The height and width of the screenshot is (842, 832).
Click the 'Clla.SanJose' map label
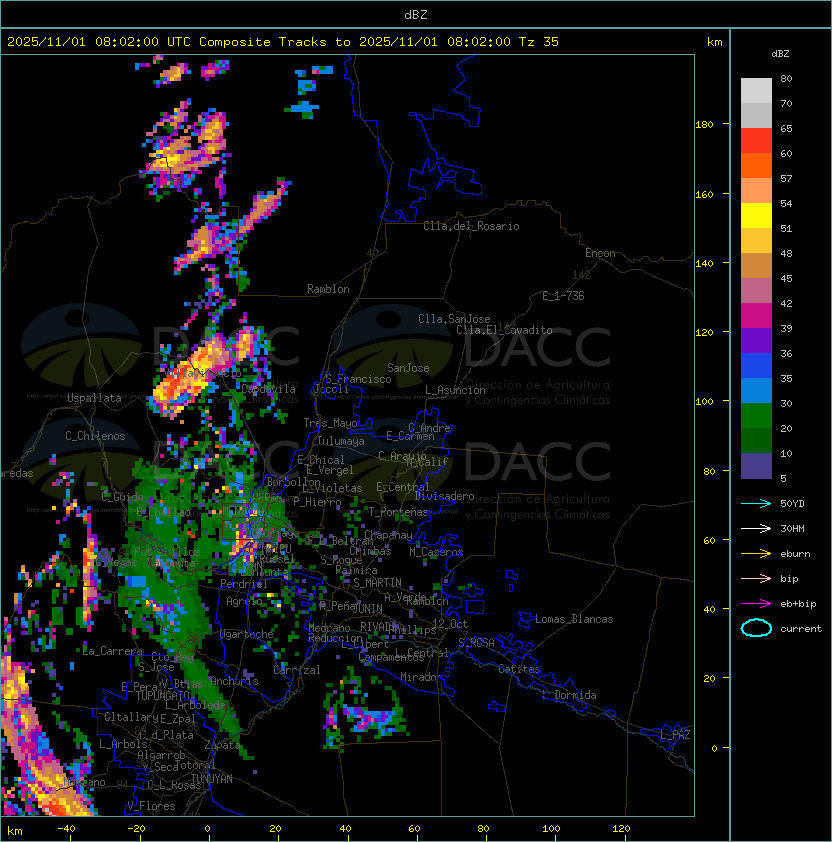pos(454,319)
